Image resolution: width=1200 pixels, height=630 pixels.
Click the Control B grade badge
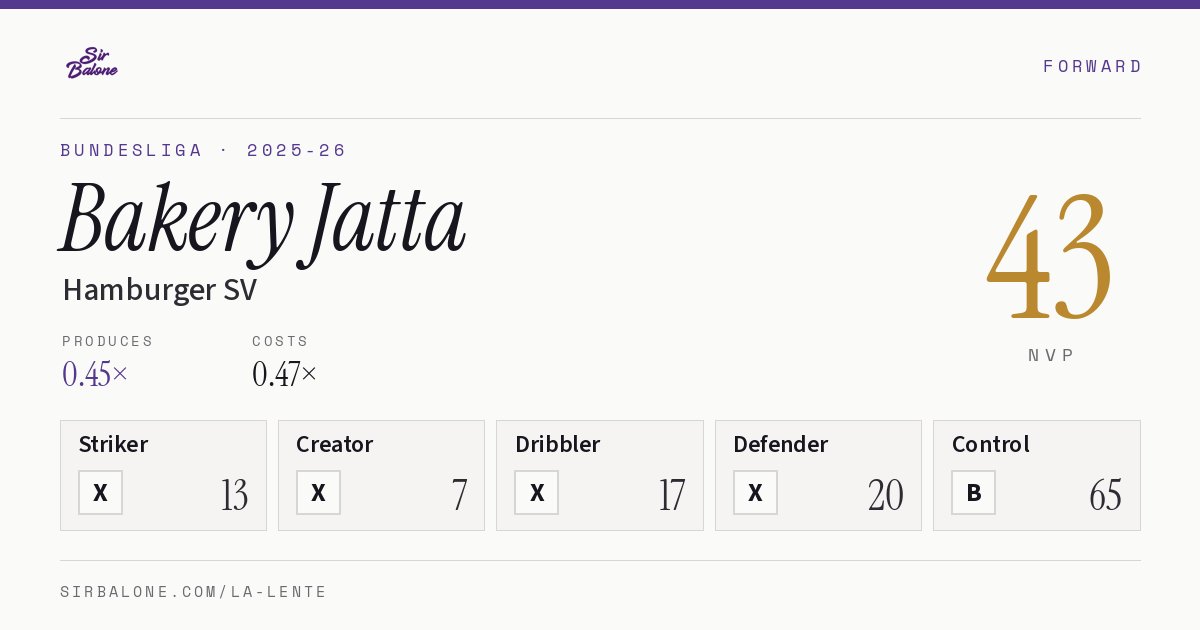coord(973,492)
